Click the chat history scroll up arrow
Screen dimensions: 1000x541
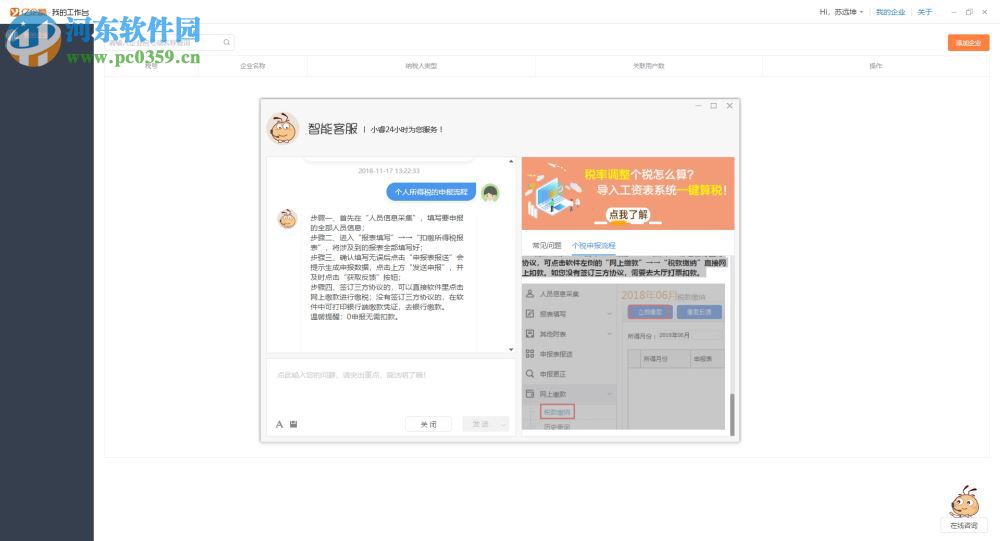[511, 161]
